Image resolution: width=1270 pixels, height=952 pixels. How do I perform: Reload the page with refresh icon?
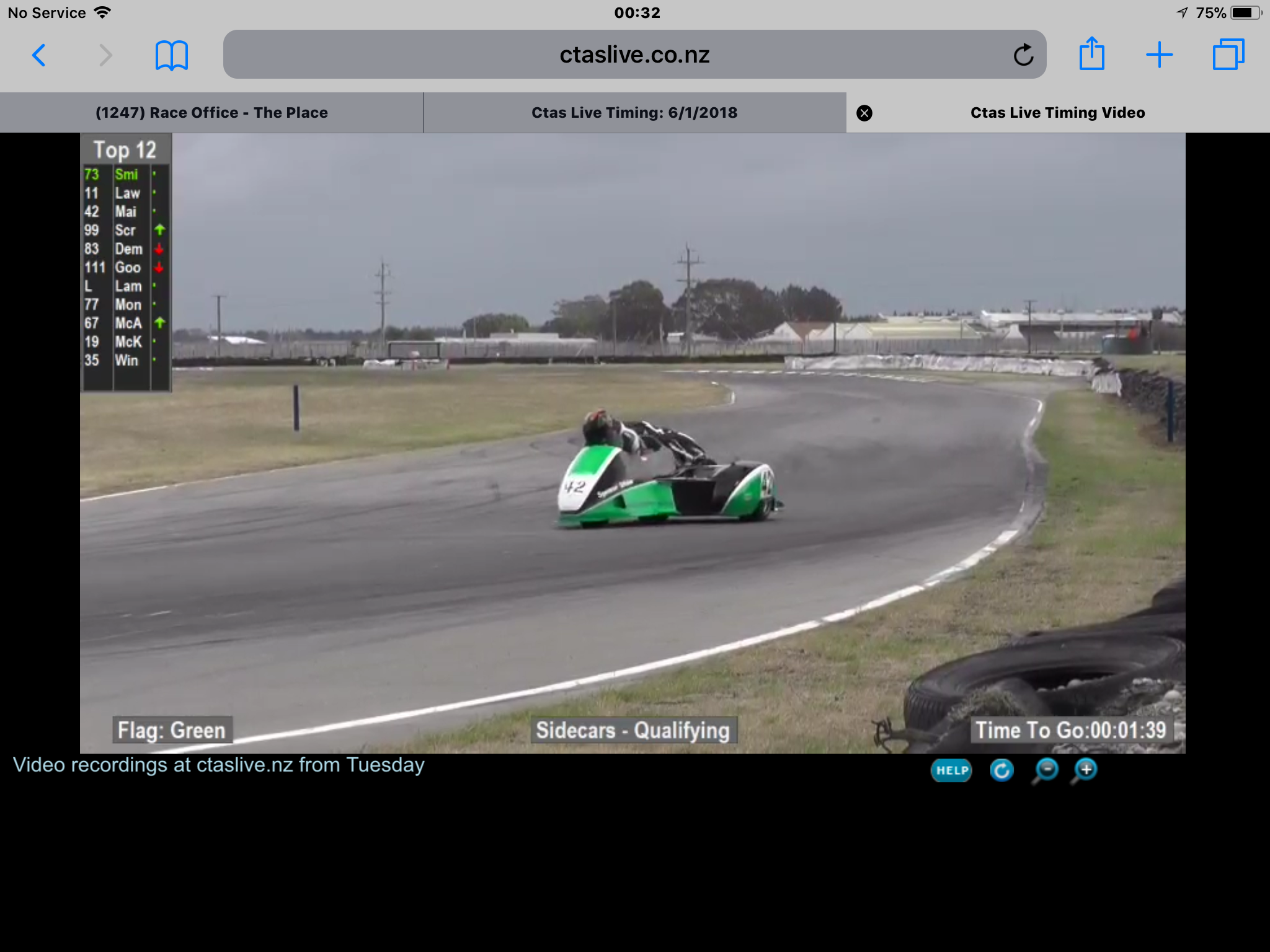tap(1023, 55)
